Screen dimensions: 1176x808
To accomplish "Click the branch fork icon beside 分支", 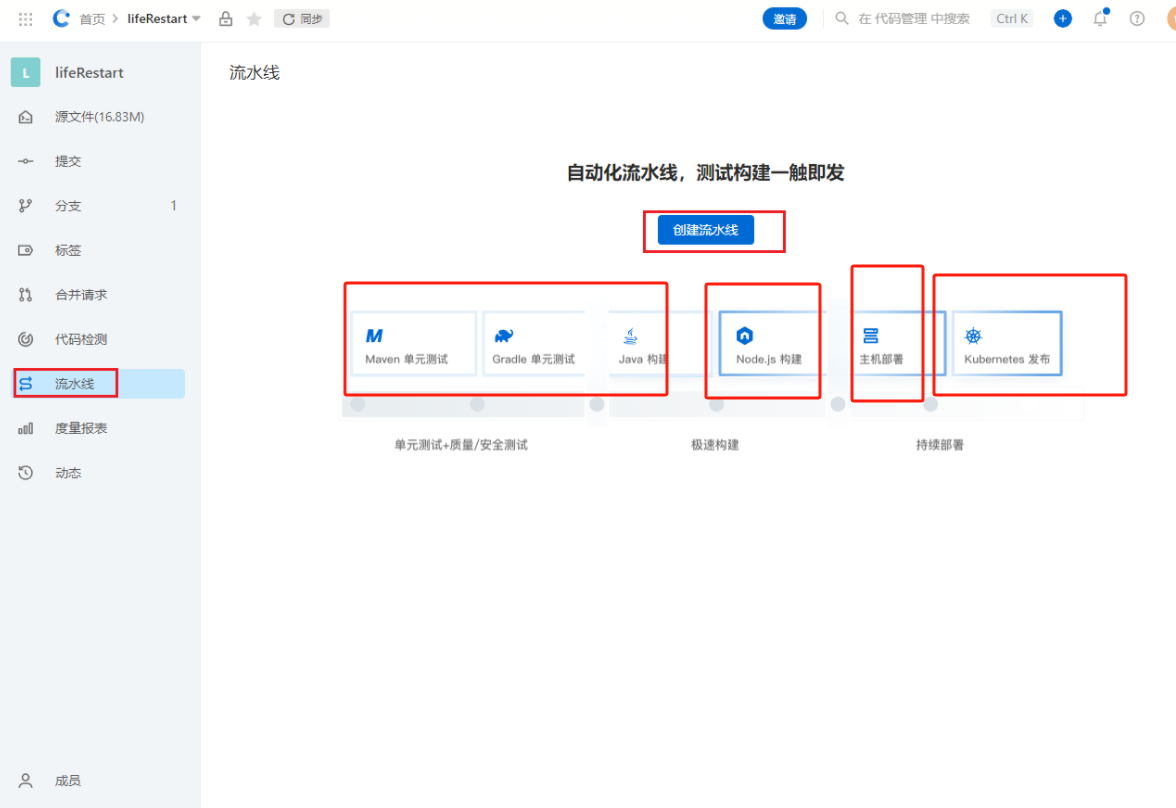I will click(x=26, y=206).
